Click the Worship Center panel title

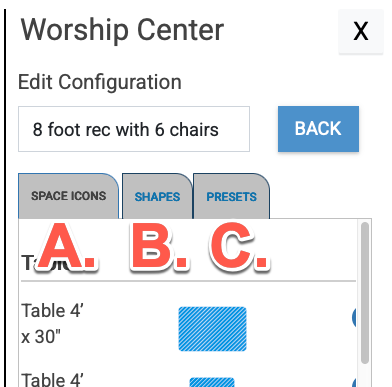pos(122,31)
